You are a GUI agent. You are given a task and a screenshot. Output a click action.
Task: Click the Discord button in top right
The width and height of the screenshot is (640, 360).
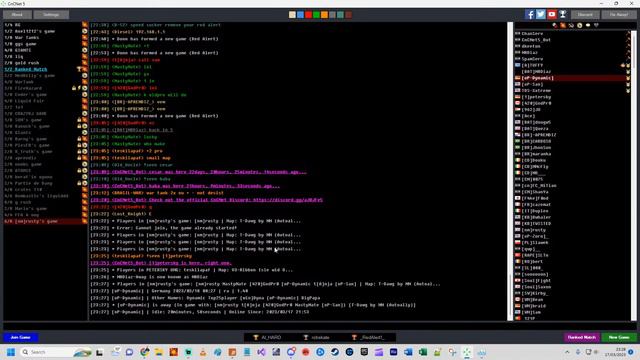point(585,15)
